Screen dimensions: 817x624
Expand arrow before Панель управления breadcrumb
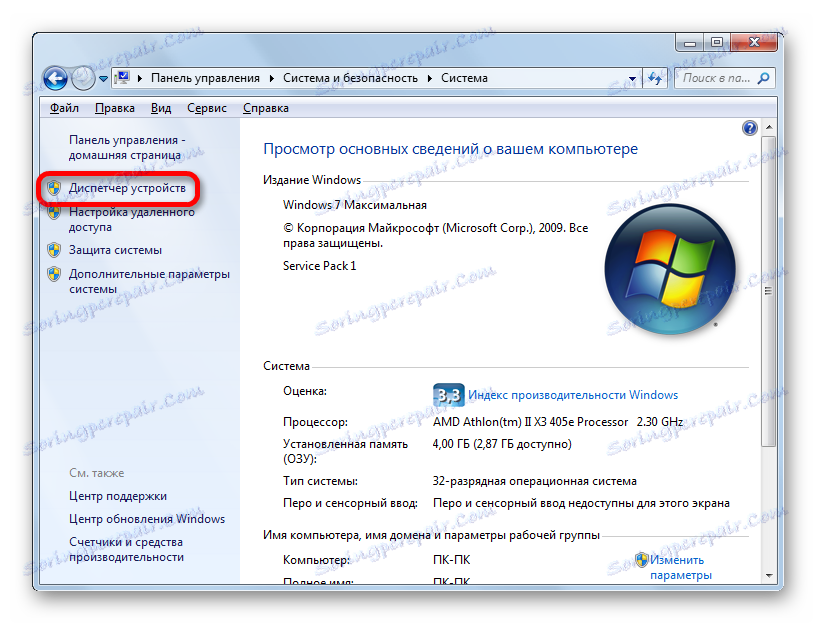pyautogui.click(x=140, y=79)
